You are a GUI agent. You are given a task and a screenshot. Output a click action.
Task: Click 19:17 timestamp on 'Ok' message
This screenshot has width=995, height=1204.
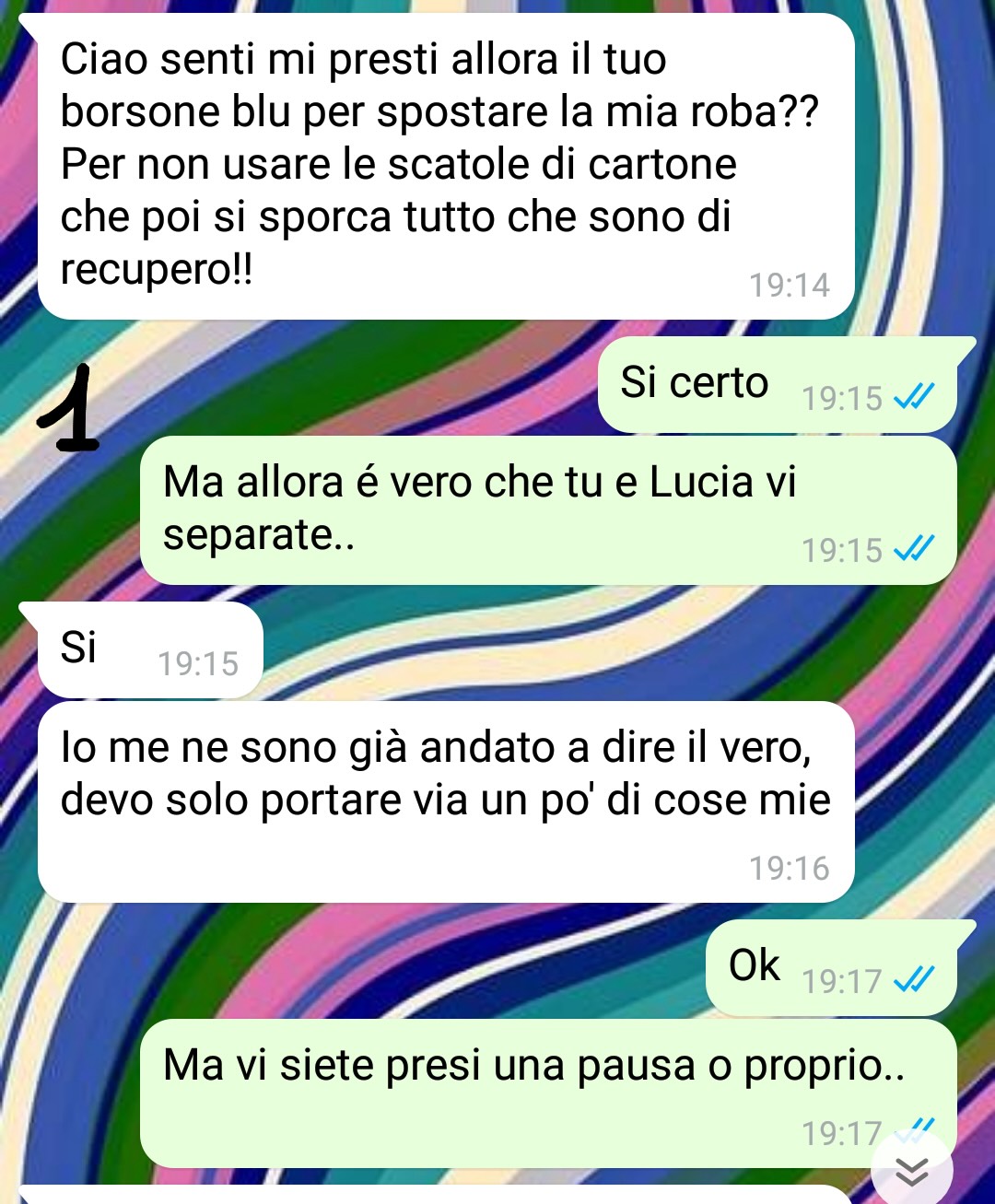pyautogui.click(x=842, y=981)
